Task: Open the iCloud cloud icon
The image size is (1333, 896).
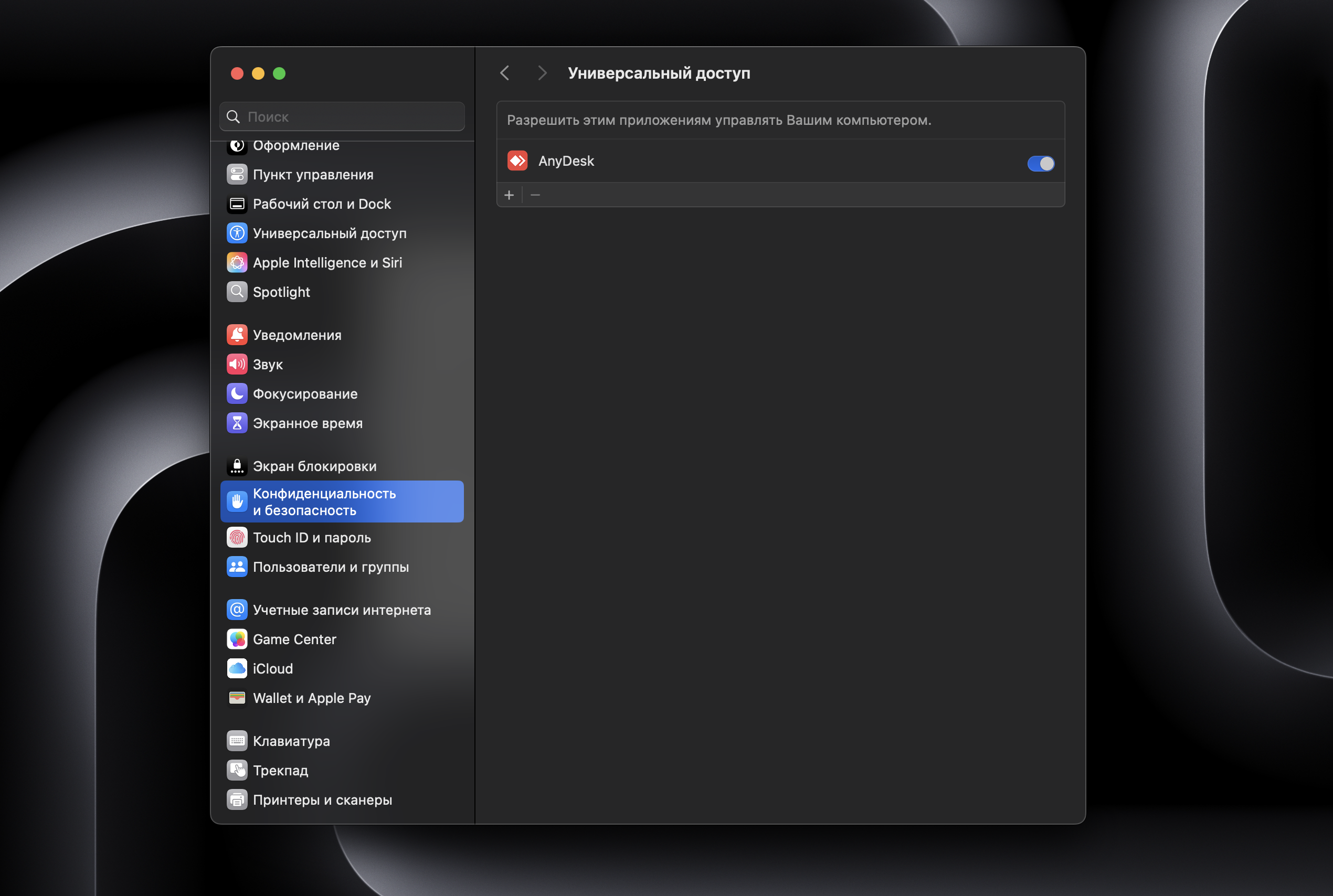Action: pyautogui.click(x=237, y=668)
